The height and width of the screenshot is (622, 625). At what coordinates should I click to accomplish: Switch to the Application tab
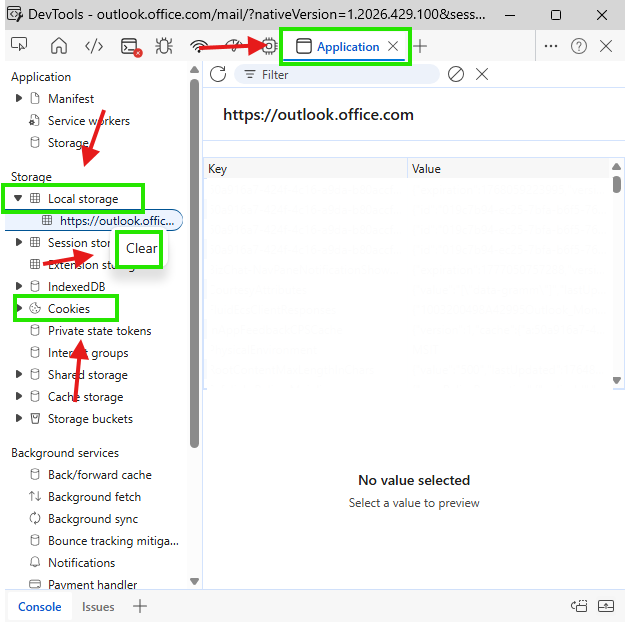pos(338,47)
